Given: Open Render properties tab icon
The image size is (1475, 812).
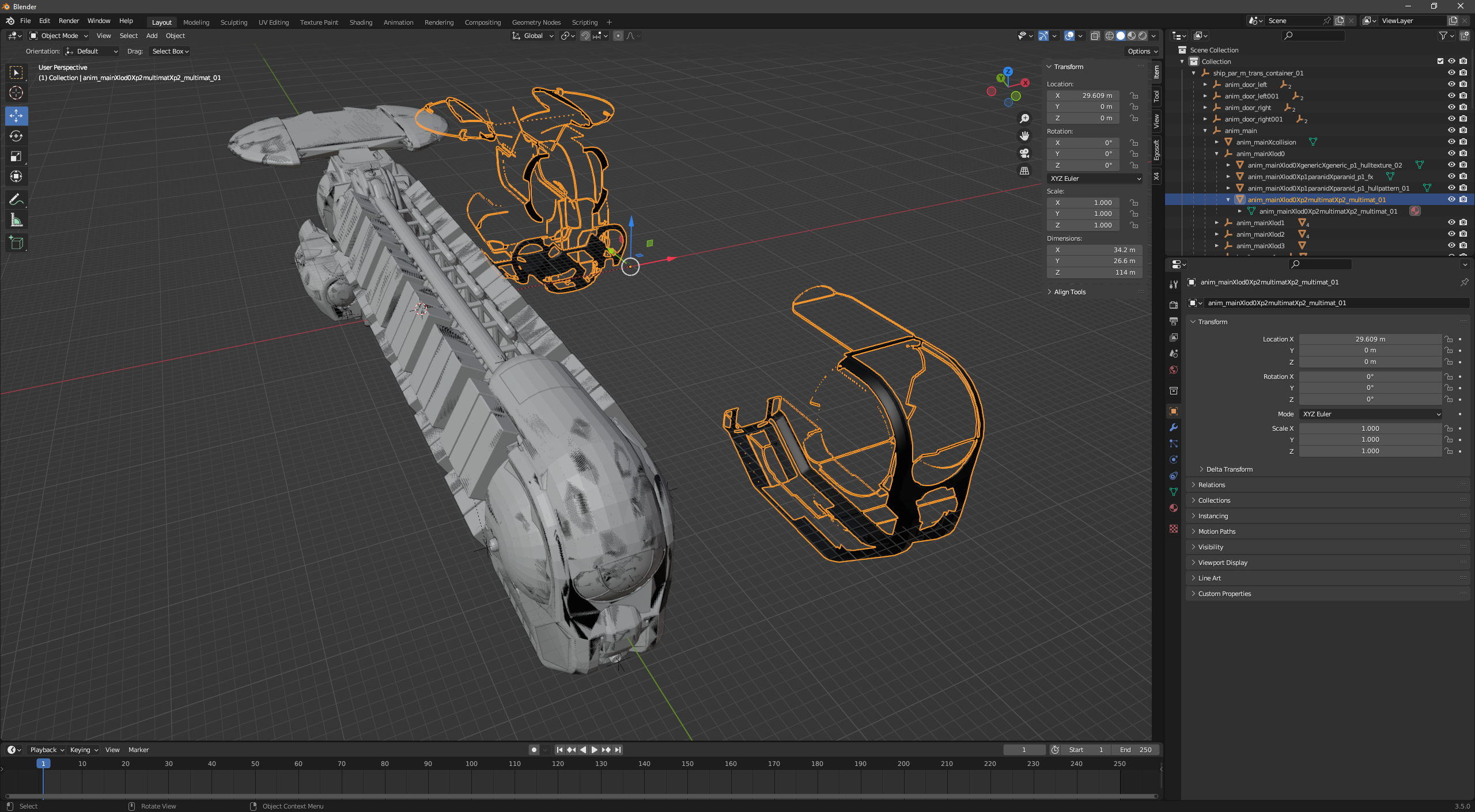Looking at the screenshot, I should click(1173, 305).
